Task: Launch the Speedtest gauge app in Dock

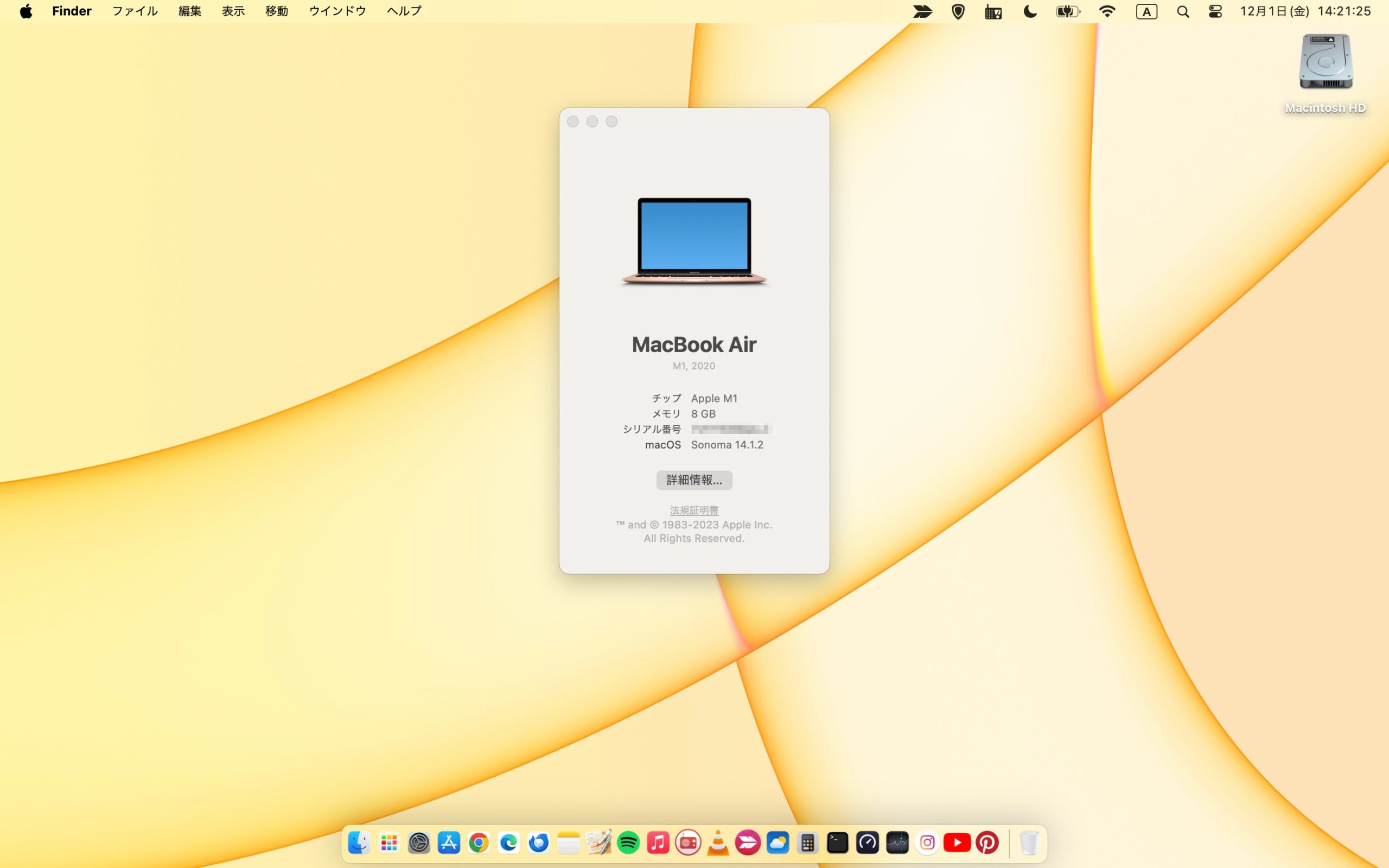Action: pos(867,843)
